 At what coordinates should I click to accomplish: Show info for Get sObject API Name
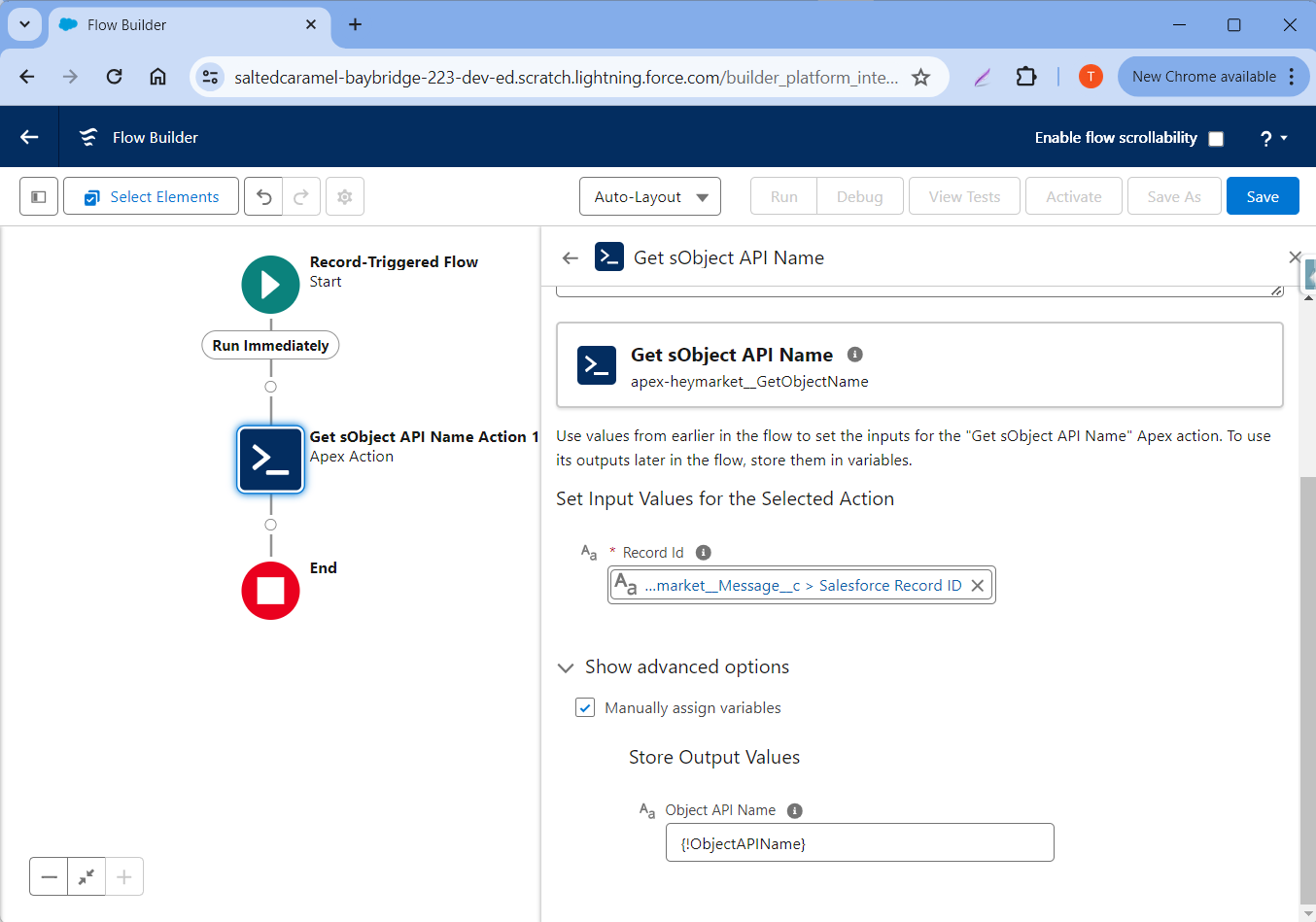pos(855,355)
